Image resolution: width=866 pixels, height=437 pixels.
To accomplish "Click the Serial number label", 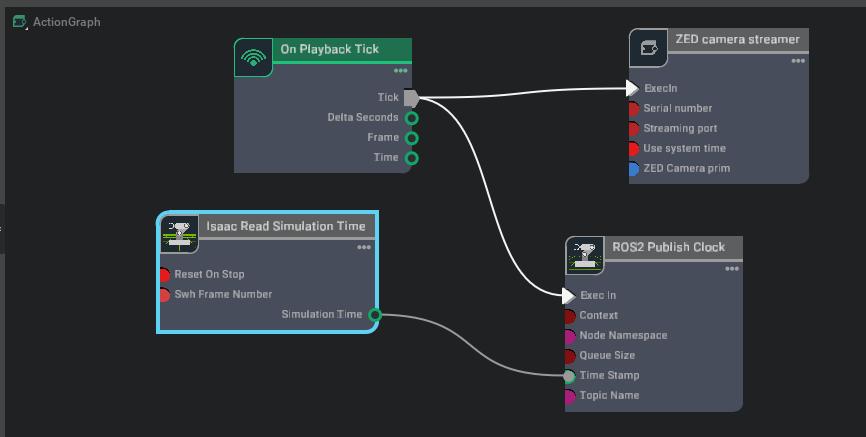I will click(x=678, y=108).
